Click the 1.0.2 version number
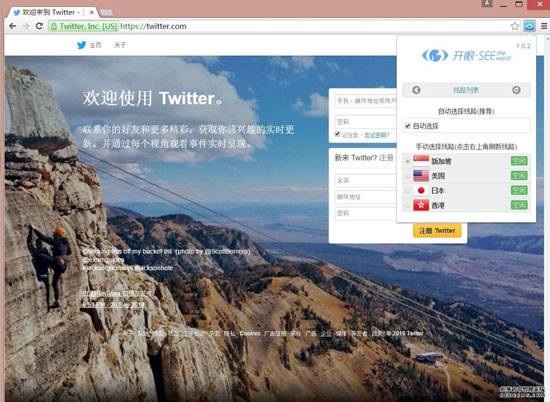Image resolution: width=550 pixels, height=402 pixels. pyautogui.click(x=523, y=46)
